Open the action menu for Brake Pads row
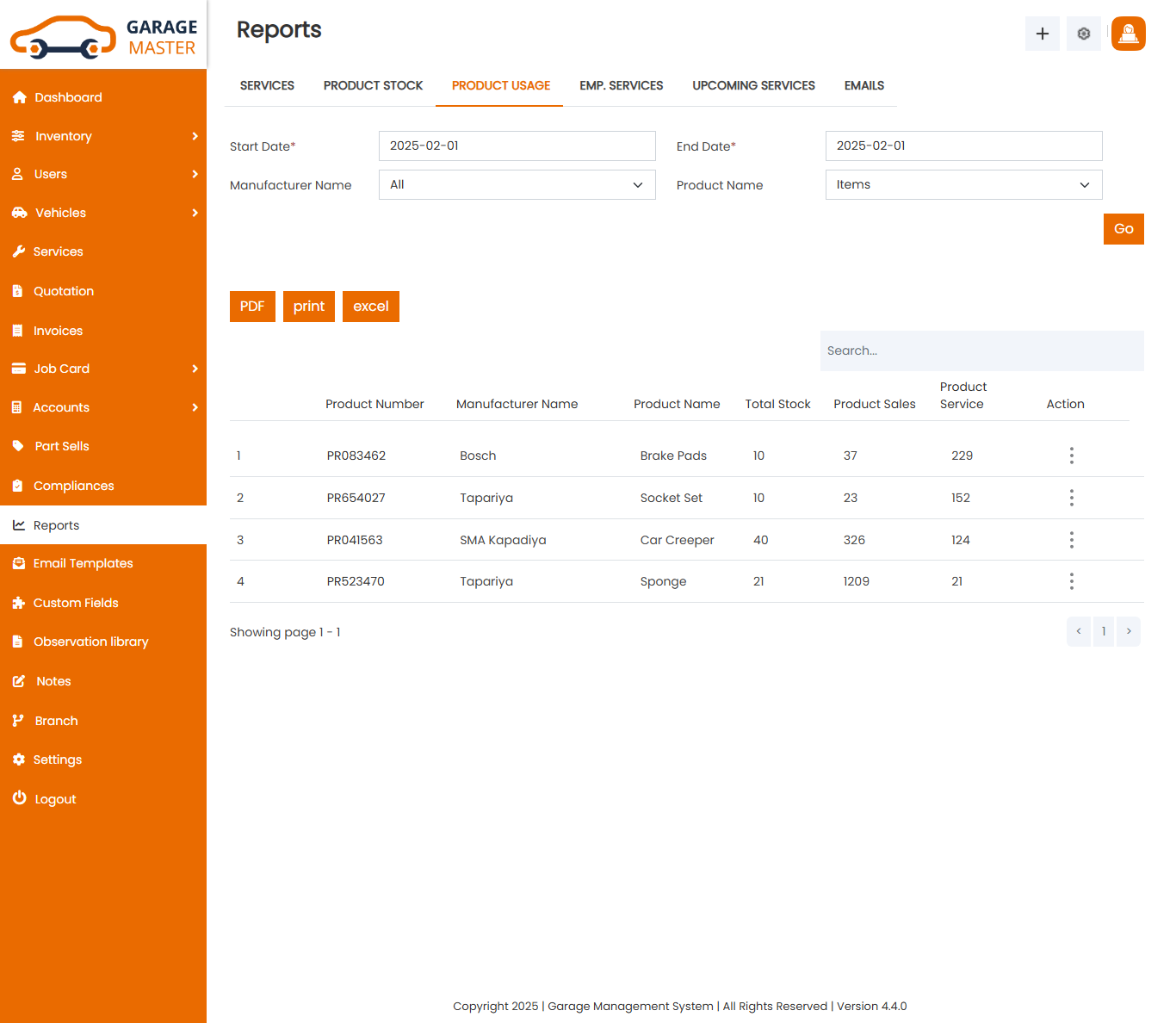 click(1071, 455)
